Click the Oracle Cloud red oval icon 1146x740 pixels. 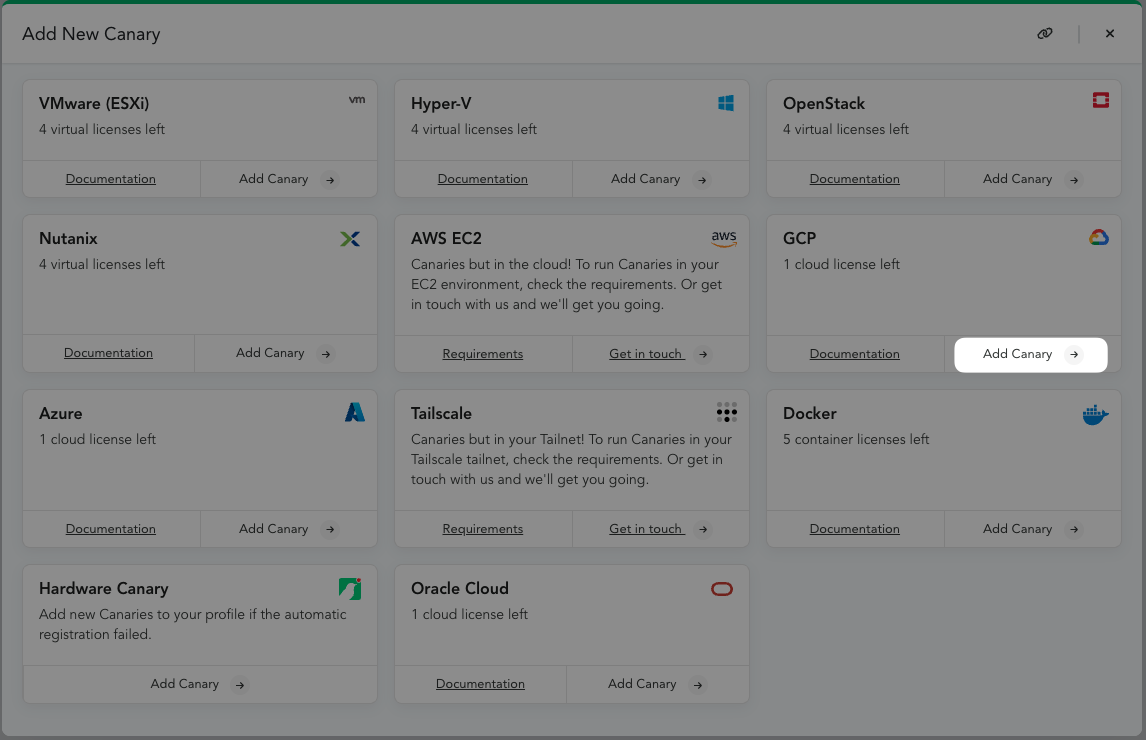click(722, 589)
